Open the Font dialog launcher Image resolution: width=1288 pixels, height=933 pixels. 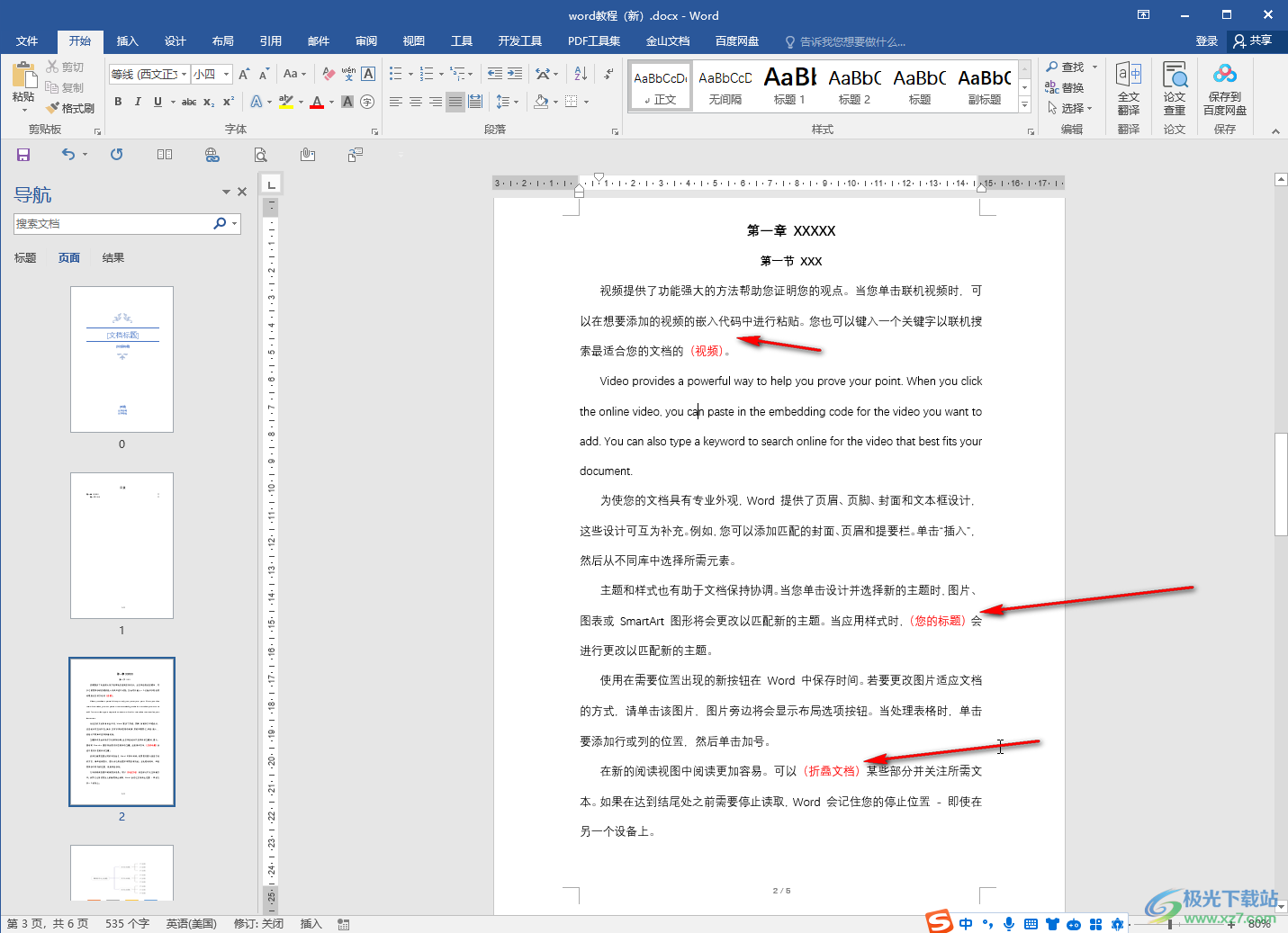pyautogui.click(x=374, y=131)
